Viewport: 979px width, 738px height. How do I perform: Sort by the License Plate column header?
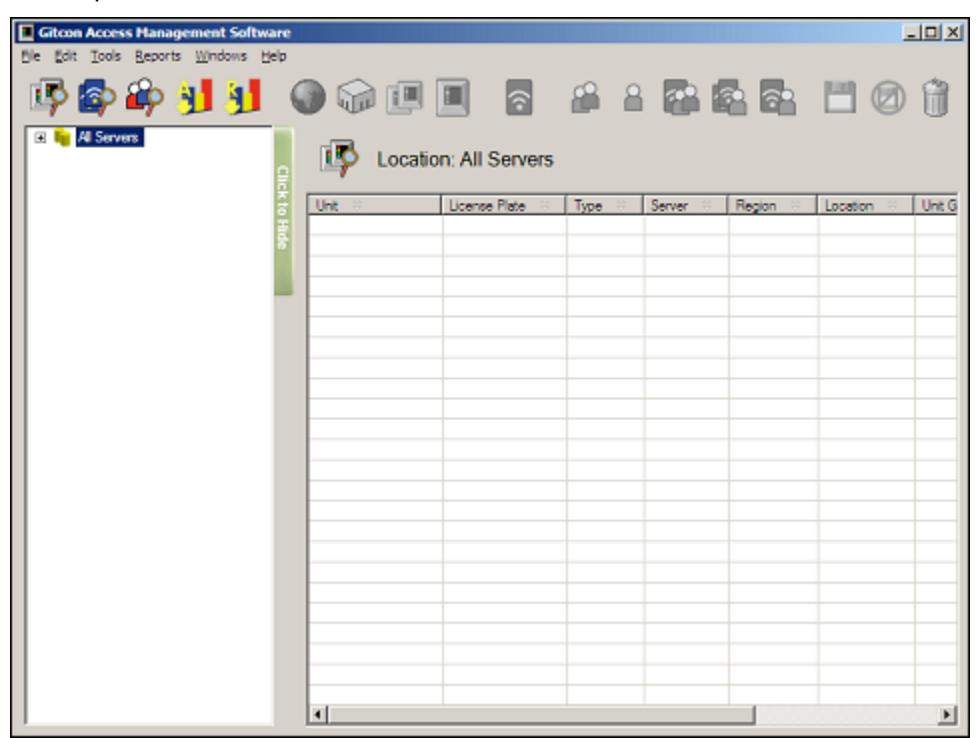click(503, 205)
